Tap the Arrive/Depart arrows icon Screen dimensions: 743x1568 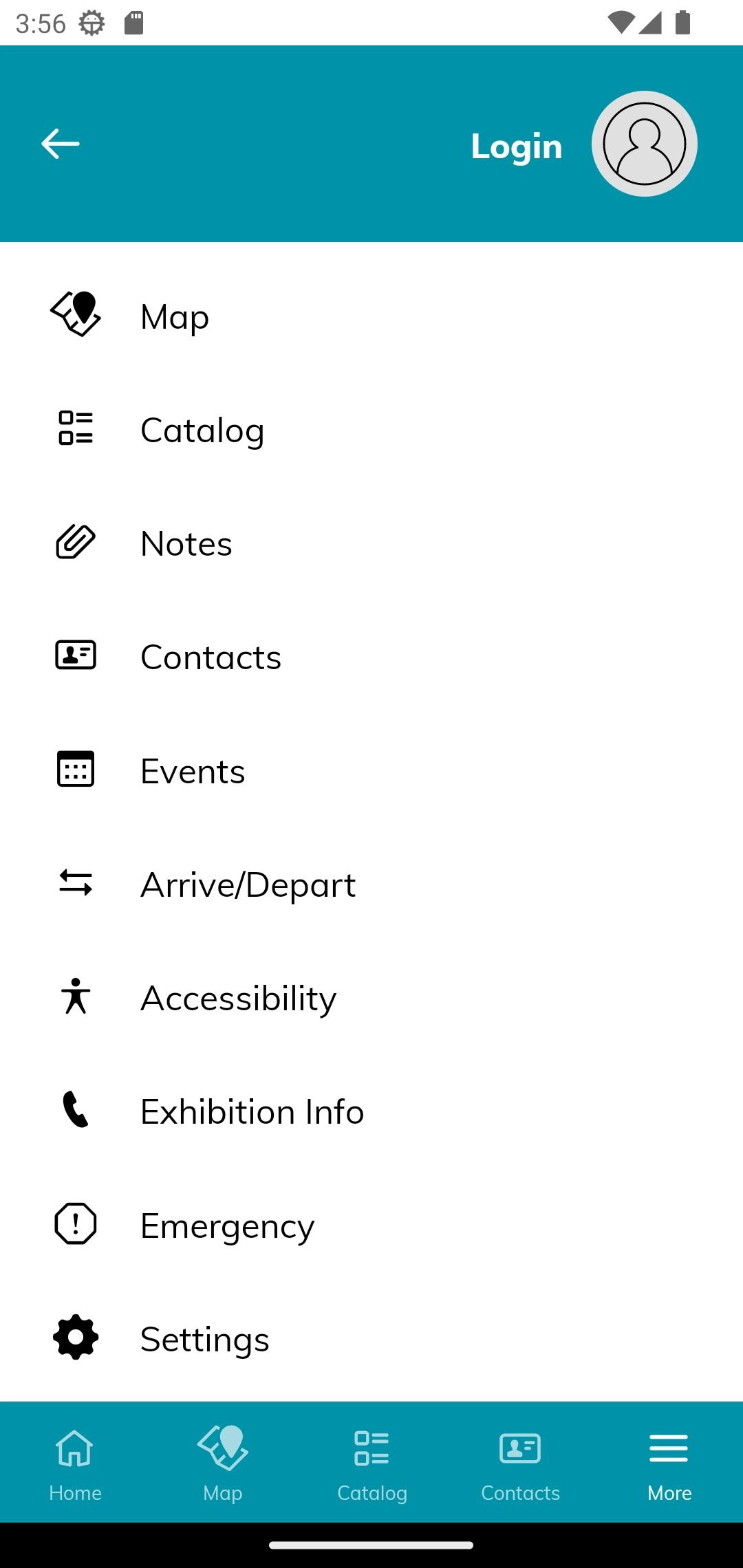coord(76,883)
